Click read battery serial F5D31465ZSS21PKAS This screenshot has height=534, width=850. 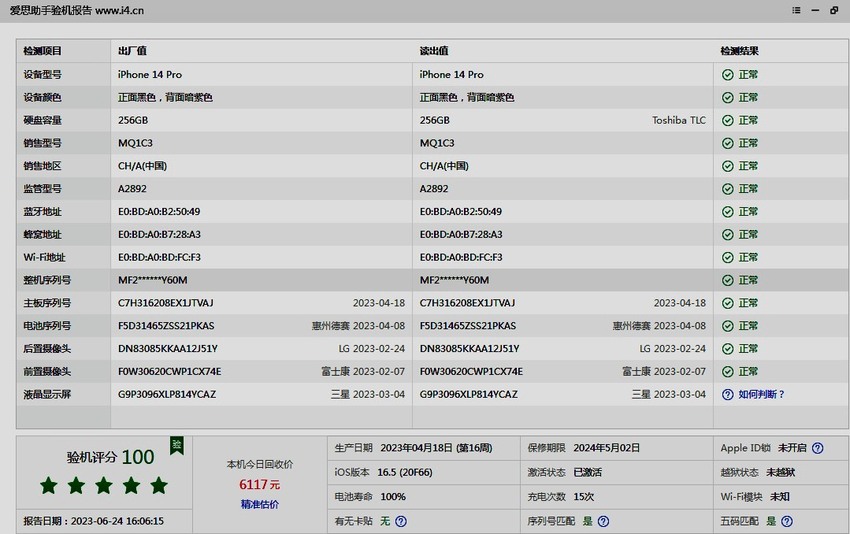click(x=468, y=326)
